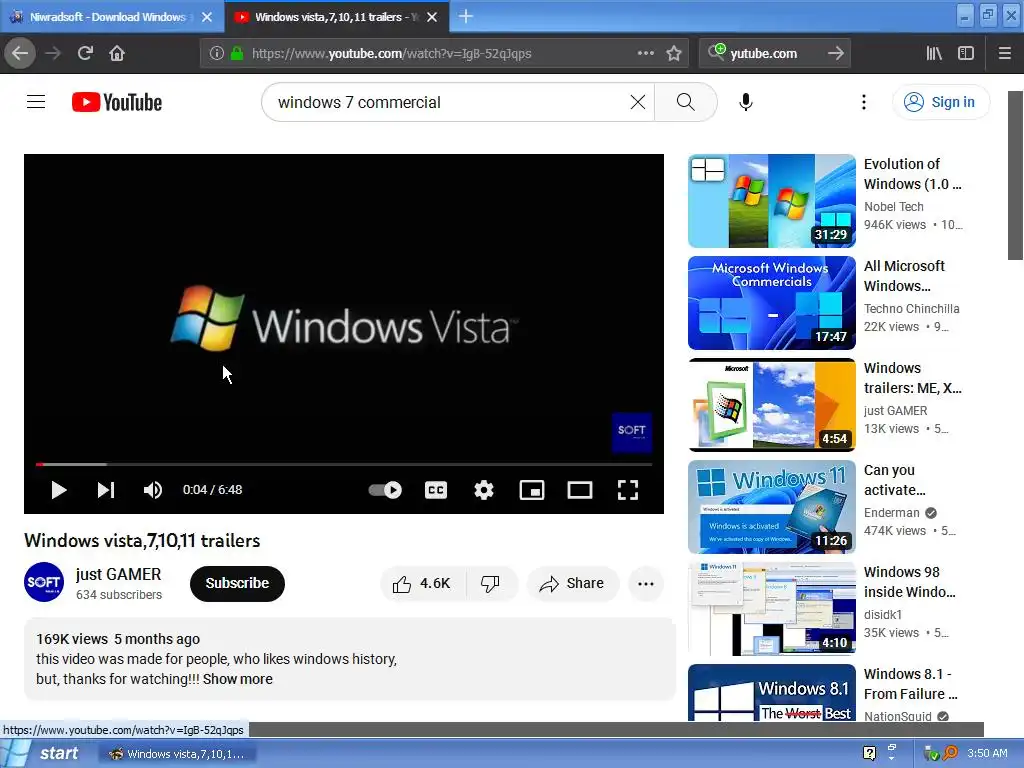Submit browser search with arrow button

[x=835, y=54]
